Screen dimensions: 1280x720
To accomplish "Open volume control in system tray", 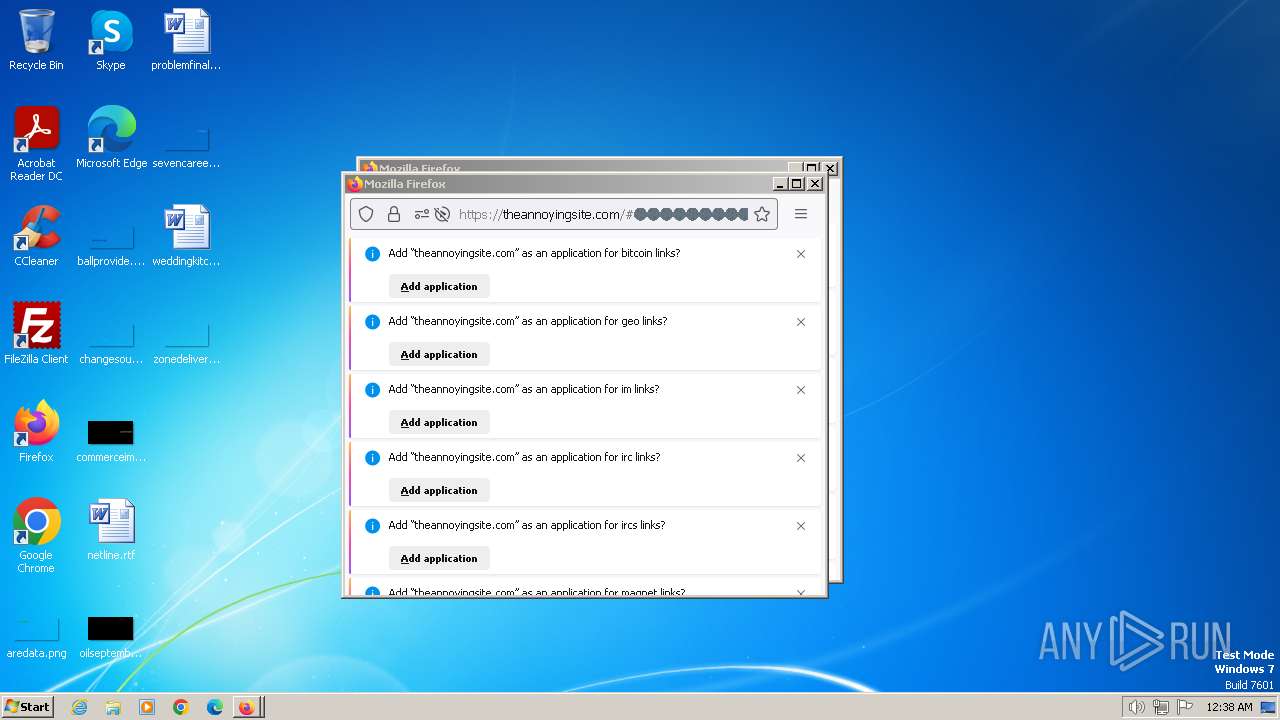I will click(1137, 707).
